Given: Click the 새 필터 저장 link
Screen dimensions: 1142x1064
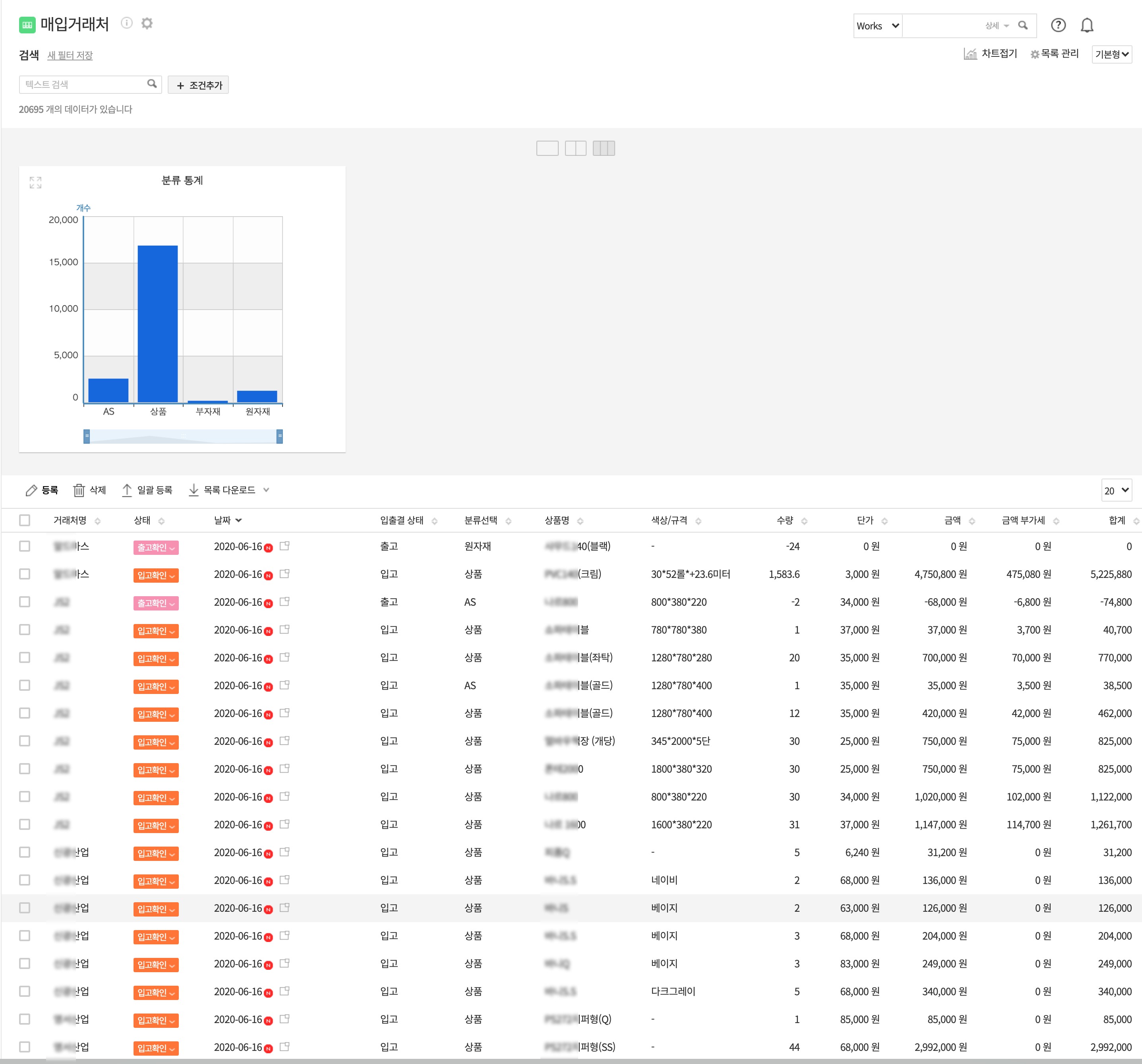Looking at the screenshot, I should pos(70,55).
